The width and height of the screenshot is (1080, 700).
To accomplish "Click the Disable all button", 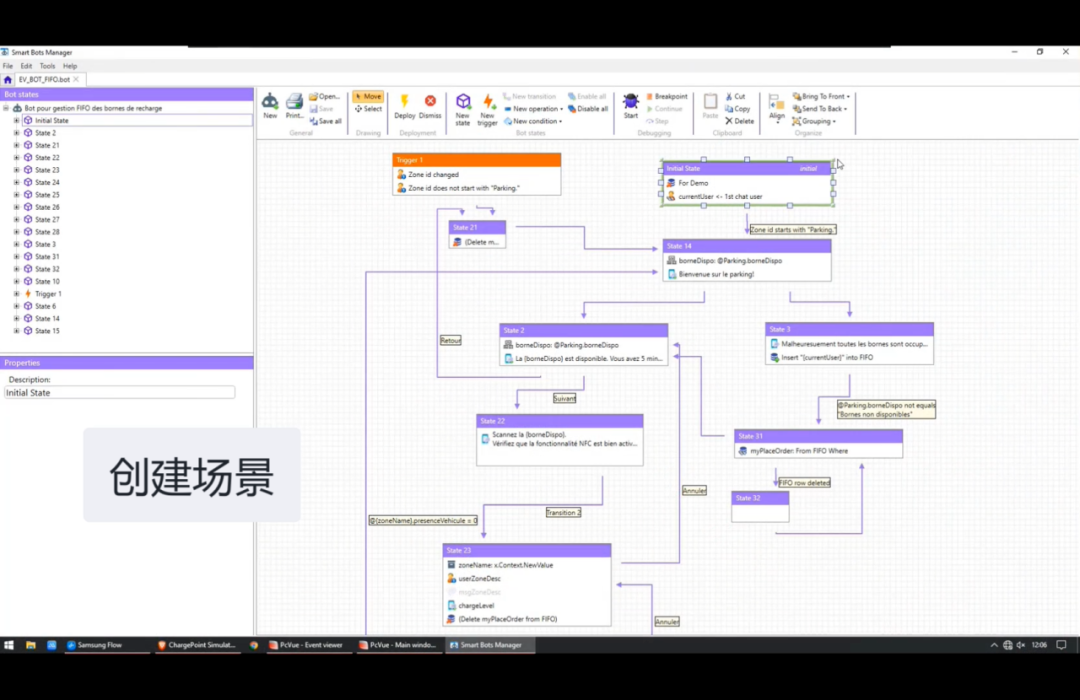I will point(588,109).
